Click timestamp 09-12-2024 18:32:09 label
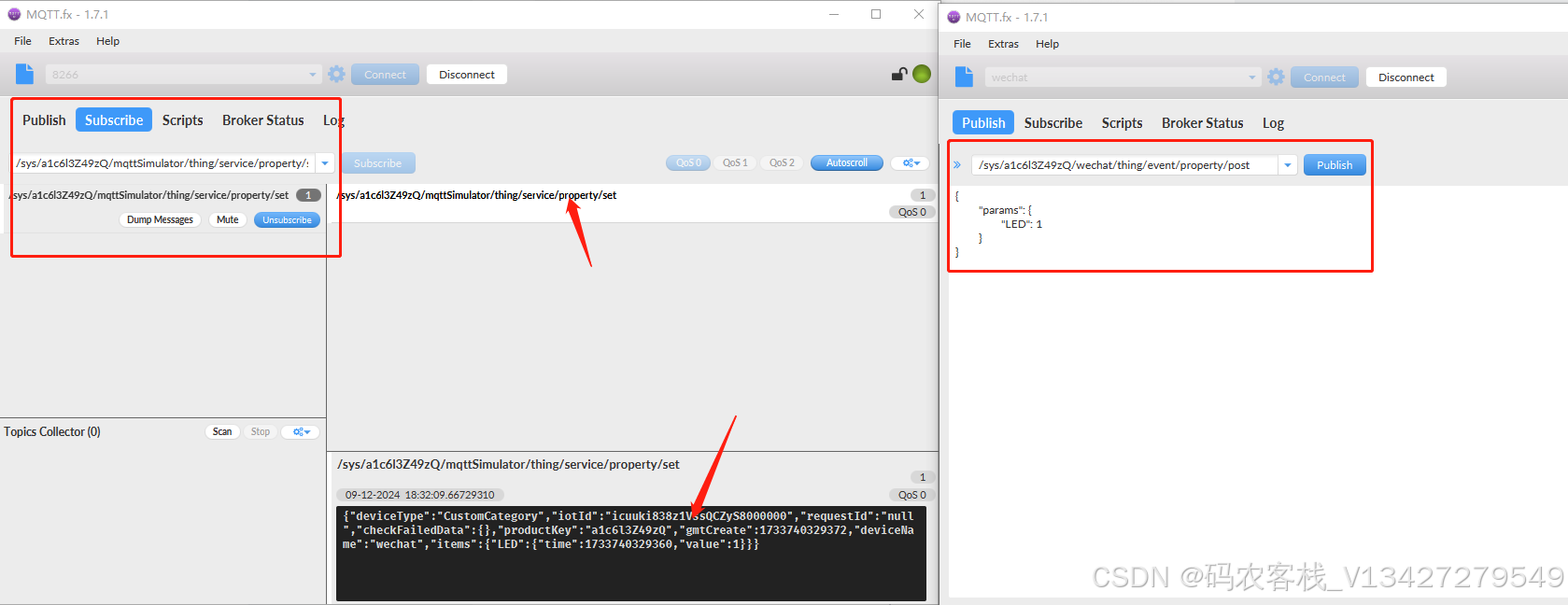 pyautogui.click(x=420, y=495)
